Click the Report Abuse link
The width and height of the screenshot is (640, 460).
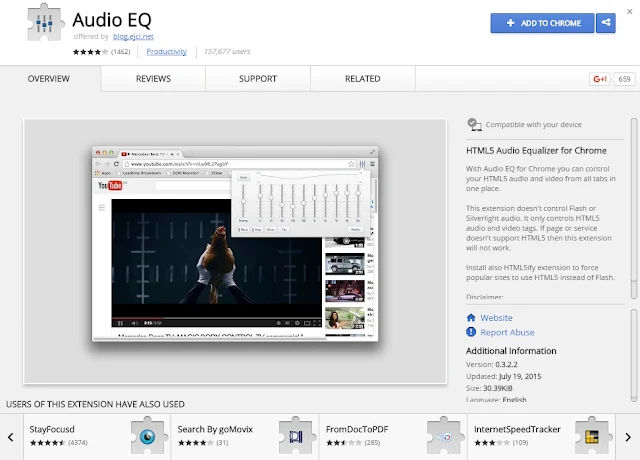507,332
